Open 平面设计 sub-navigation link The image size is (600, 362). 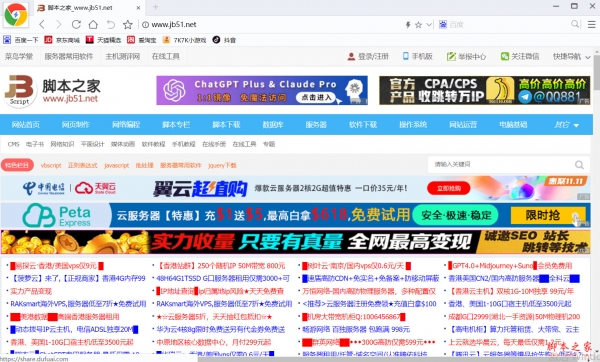pos(92,144)
